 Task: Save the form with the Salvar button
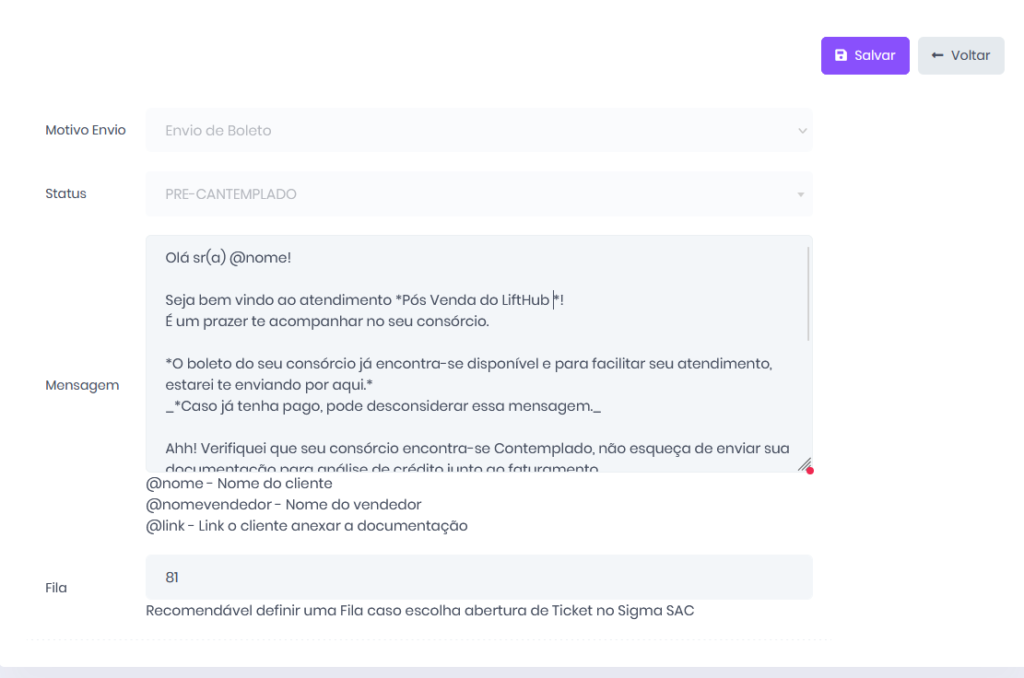click(x=865, y=56)
